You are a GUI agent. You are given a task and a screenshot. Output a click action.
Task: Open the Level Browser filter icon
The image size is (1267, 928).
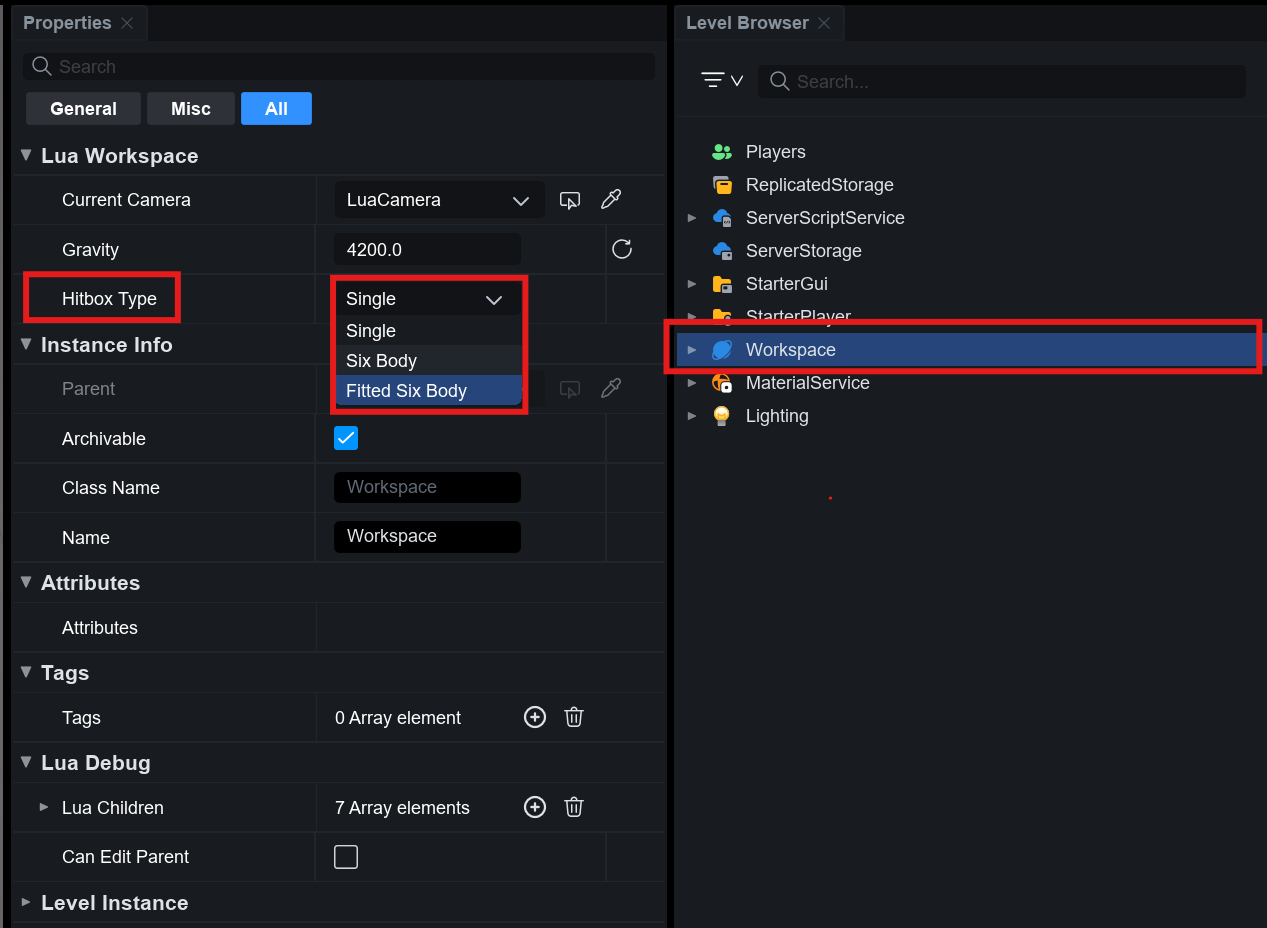tap(721, 81)
